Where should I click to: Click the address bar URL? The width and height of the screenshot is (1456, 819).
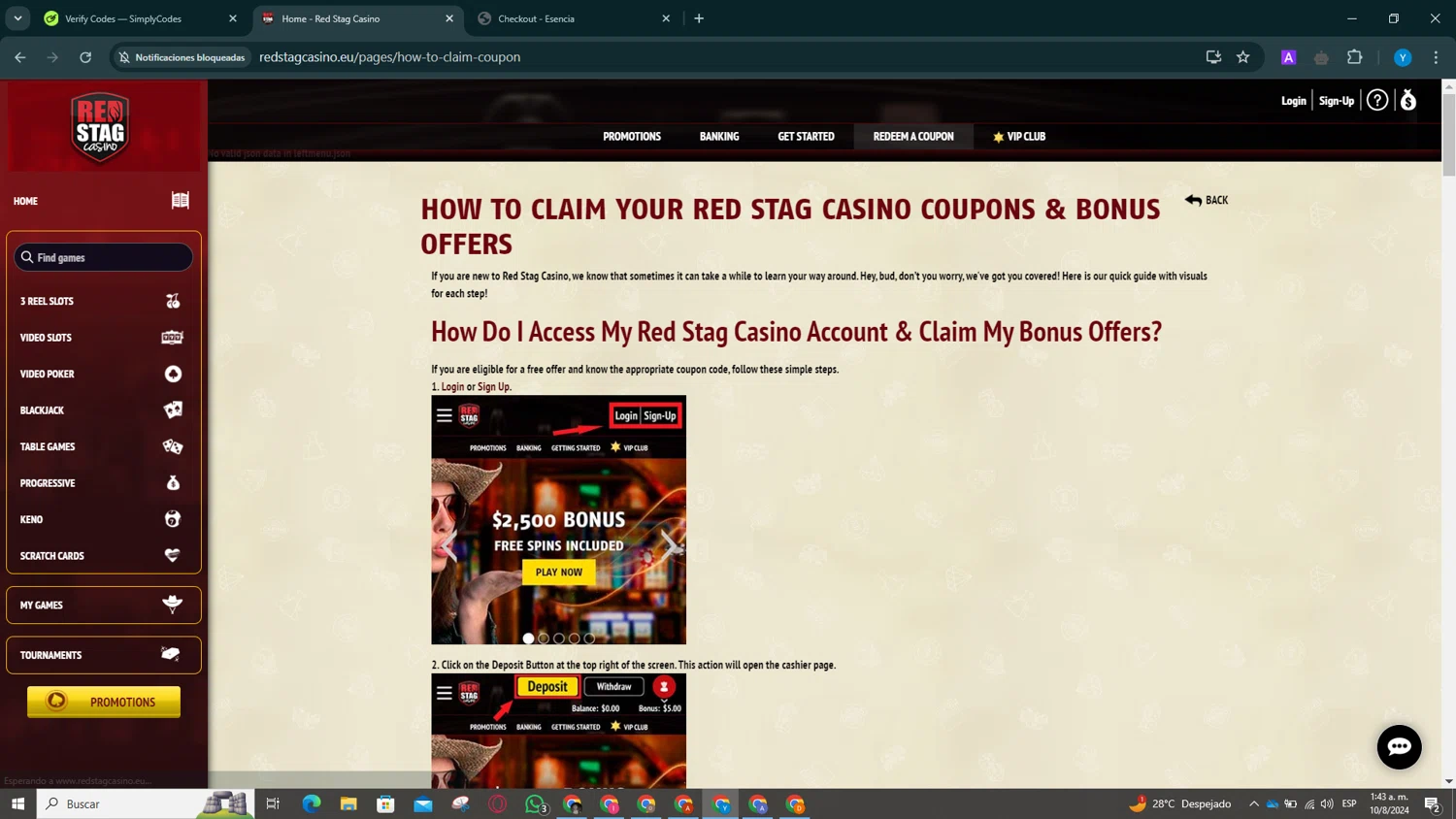click(390, 57)
